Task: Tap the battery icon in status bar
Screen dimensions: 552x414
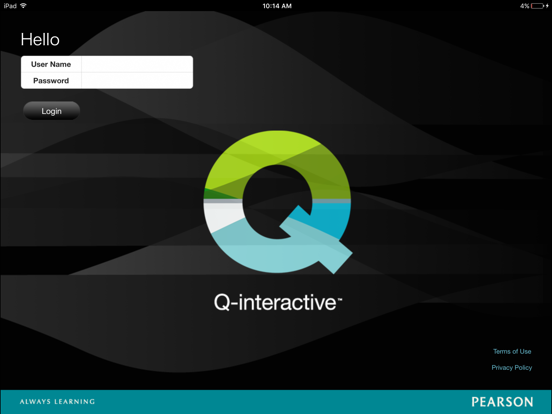Action: [538, 6]
